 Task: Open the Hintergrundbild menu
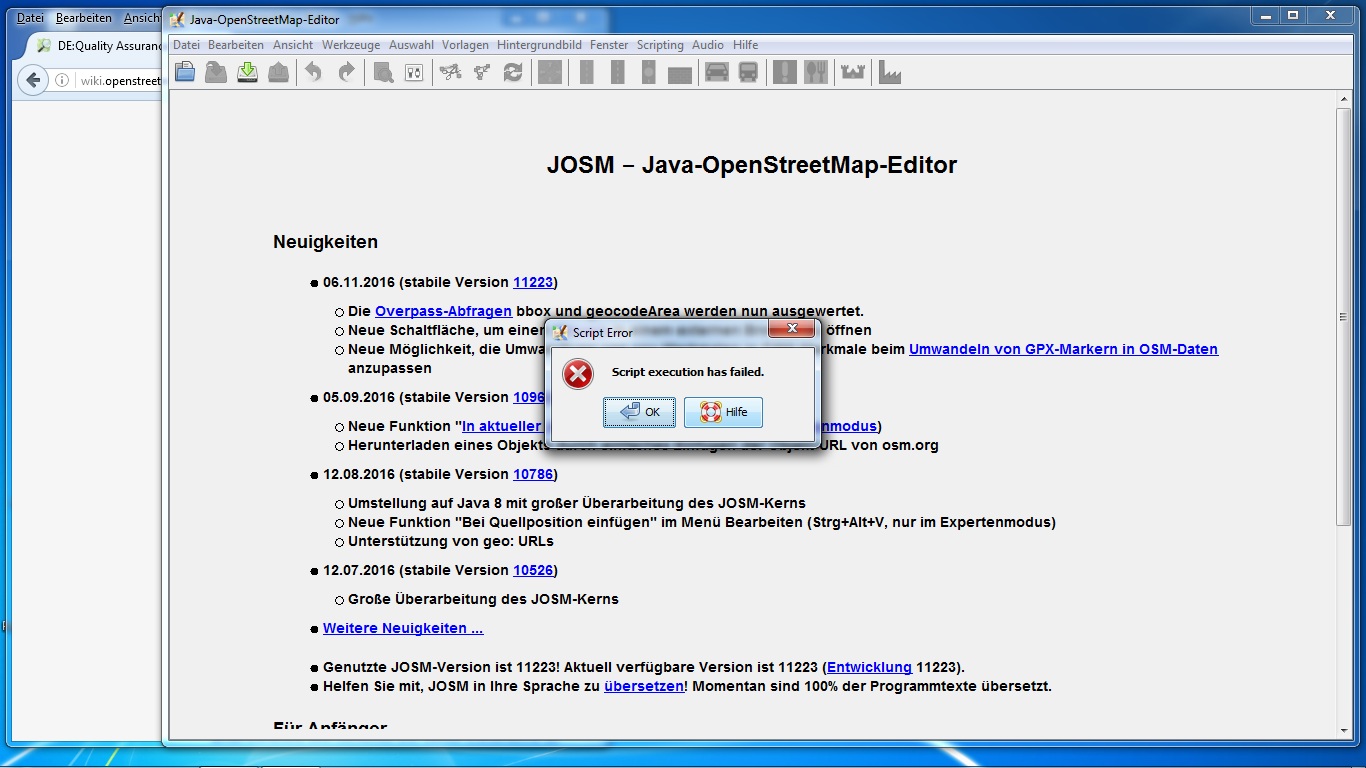coord(539,45)
